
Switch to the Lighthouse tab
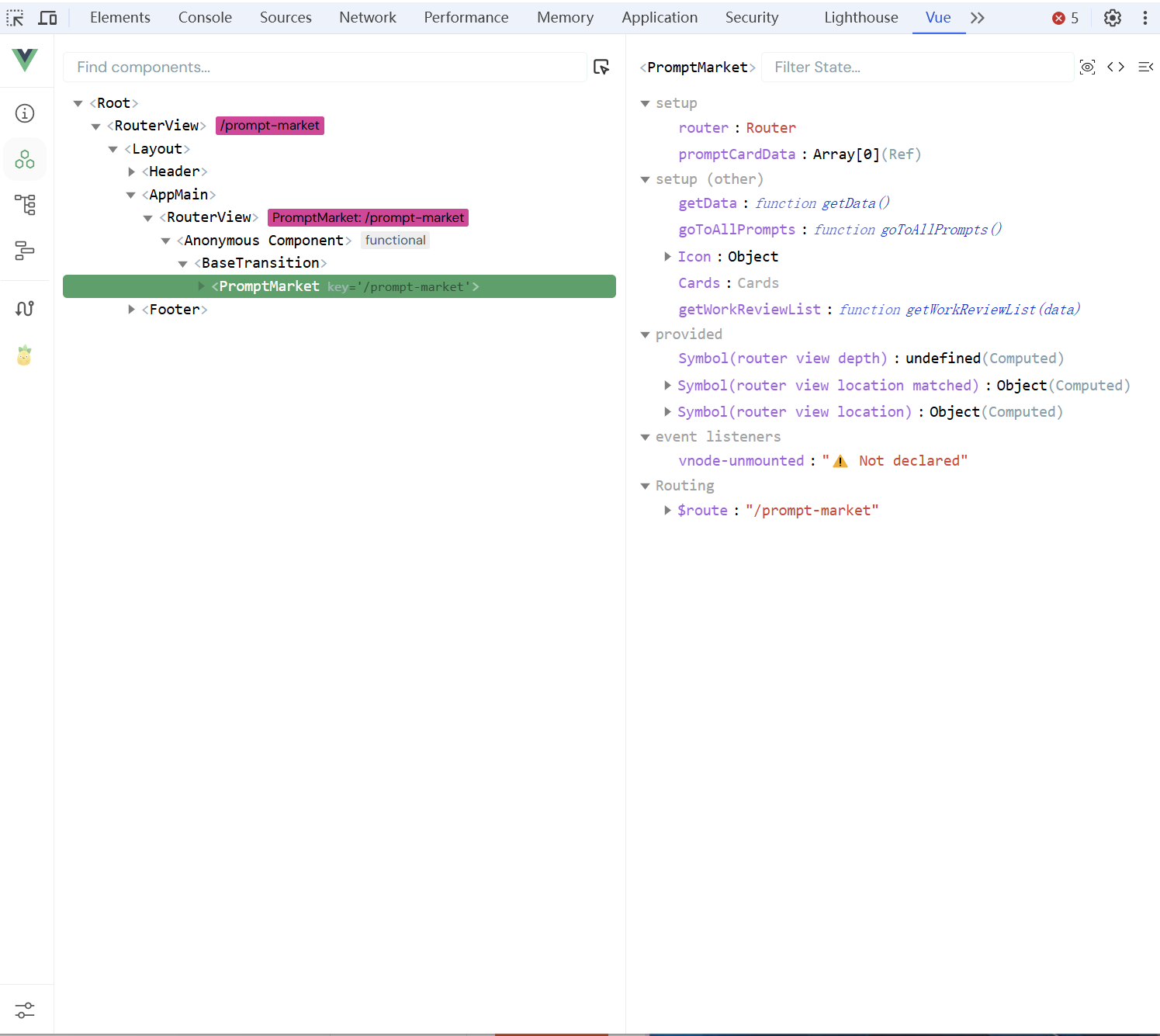861,17
